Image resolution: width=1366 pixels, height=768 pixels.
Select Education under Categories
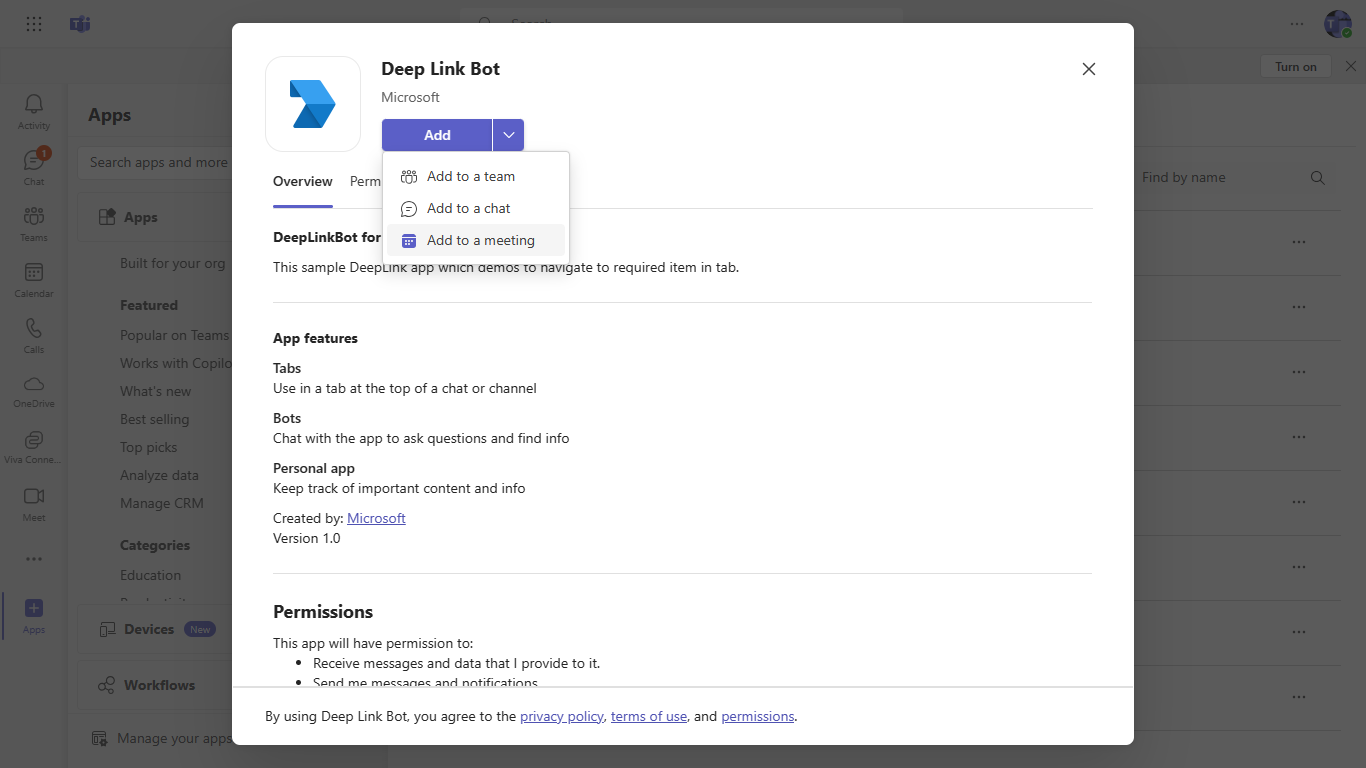(151, 576)
